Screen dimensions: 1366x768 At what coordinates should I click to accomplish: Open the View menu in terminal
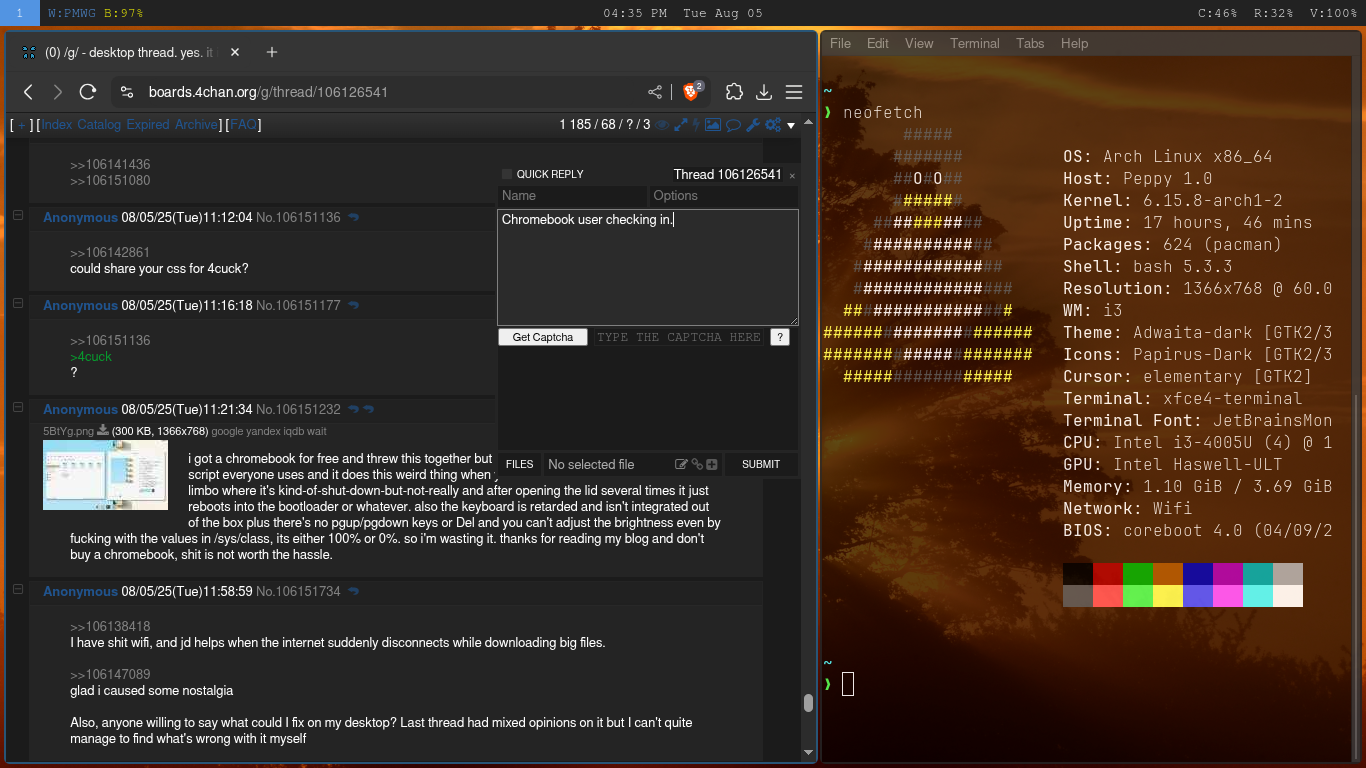(919, 43)
